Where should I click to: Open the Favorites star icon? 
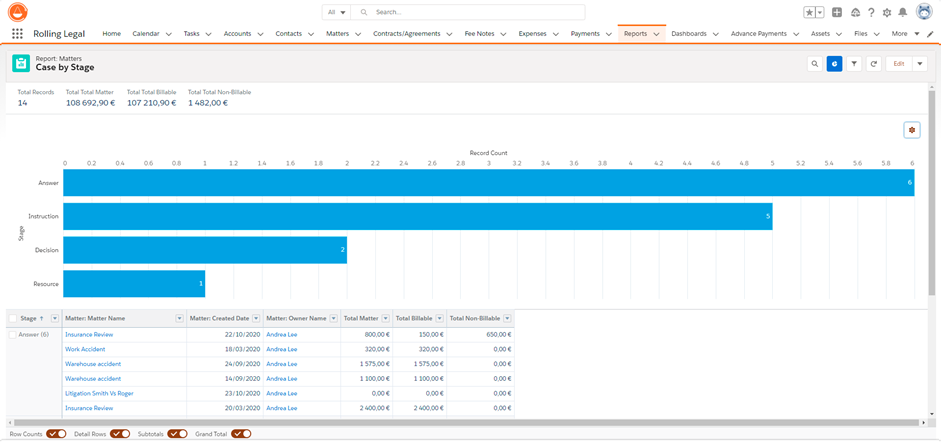[810, 12]
